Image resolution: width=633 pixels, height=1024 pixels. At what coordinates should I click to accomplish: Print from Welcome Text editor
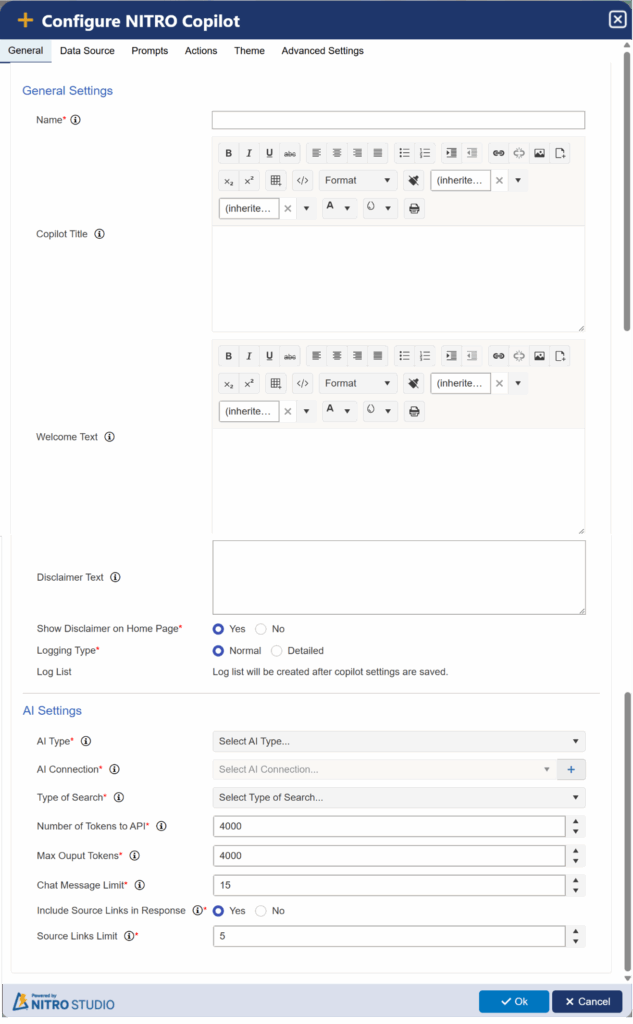(x=414, y=411)
